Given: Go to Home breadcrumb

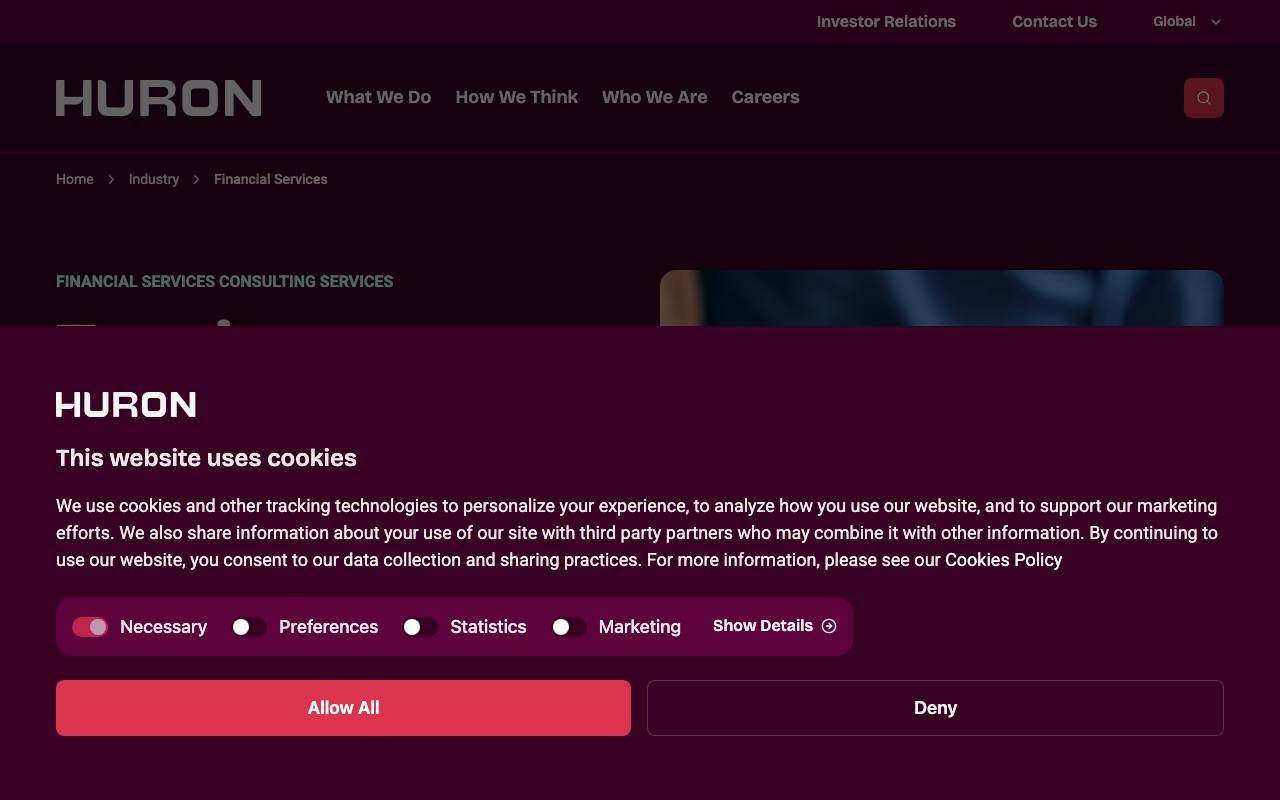Looking at the screenshot, I should click(75, 179).
